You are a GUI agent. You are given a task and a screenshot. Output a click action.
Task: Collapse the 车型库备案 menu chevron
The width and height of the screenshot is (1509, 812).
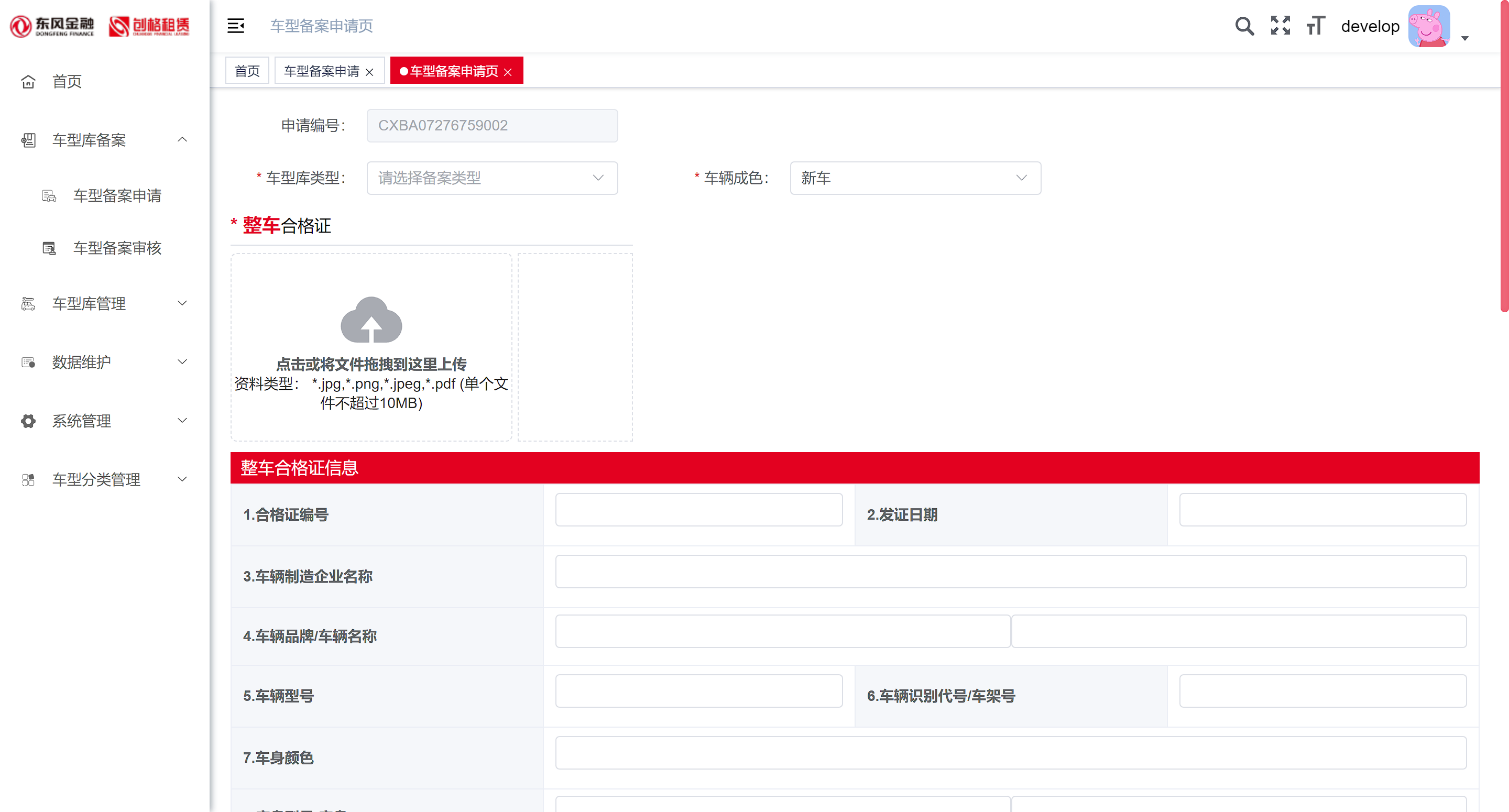pos(182,139)
